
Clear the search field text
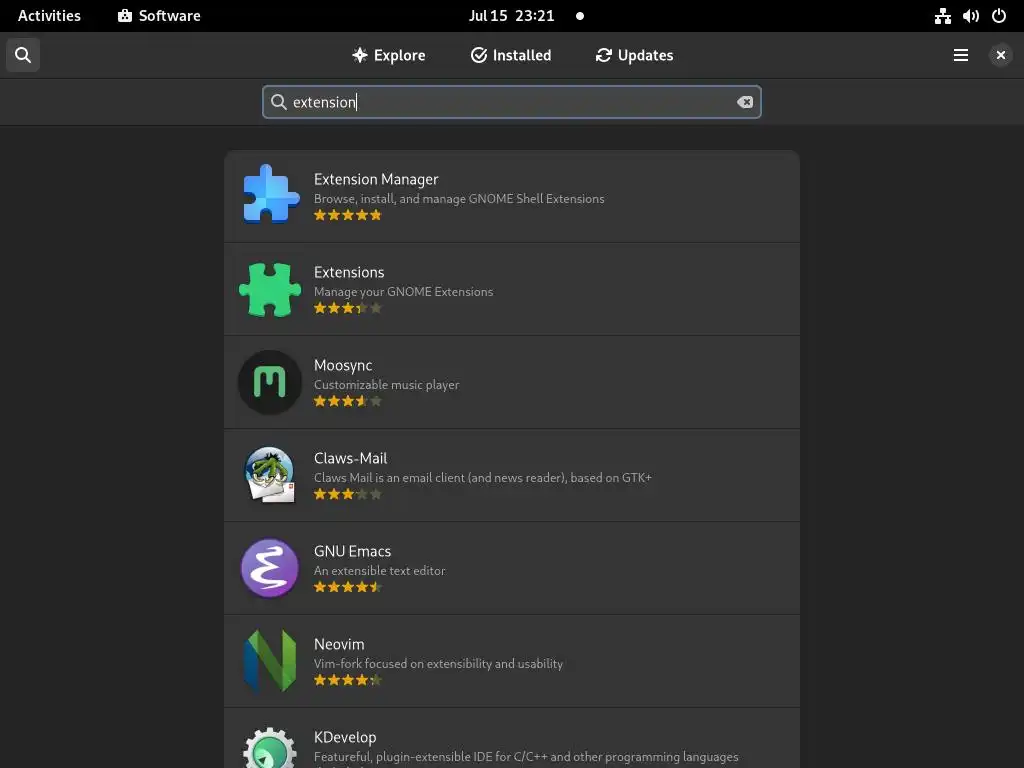click(x=744, y=102)
